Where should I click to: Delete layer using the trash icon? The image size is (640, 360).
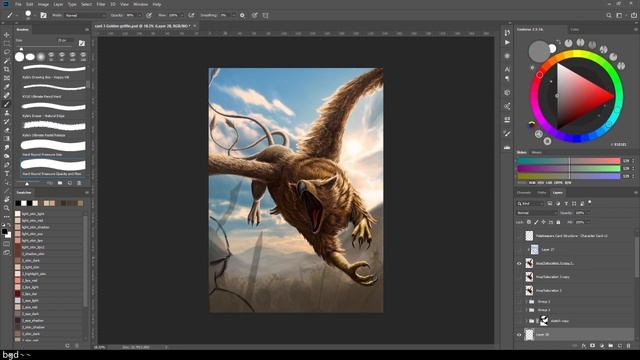(629, 346)
